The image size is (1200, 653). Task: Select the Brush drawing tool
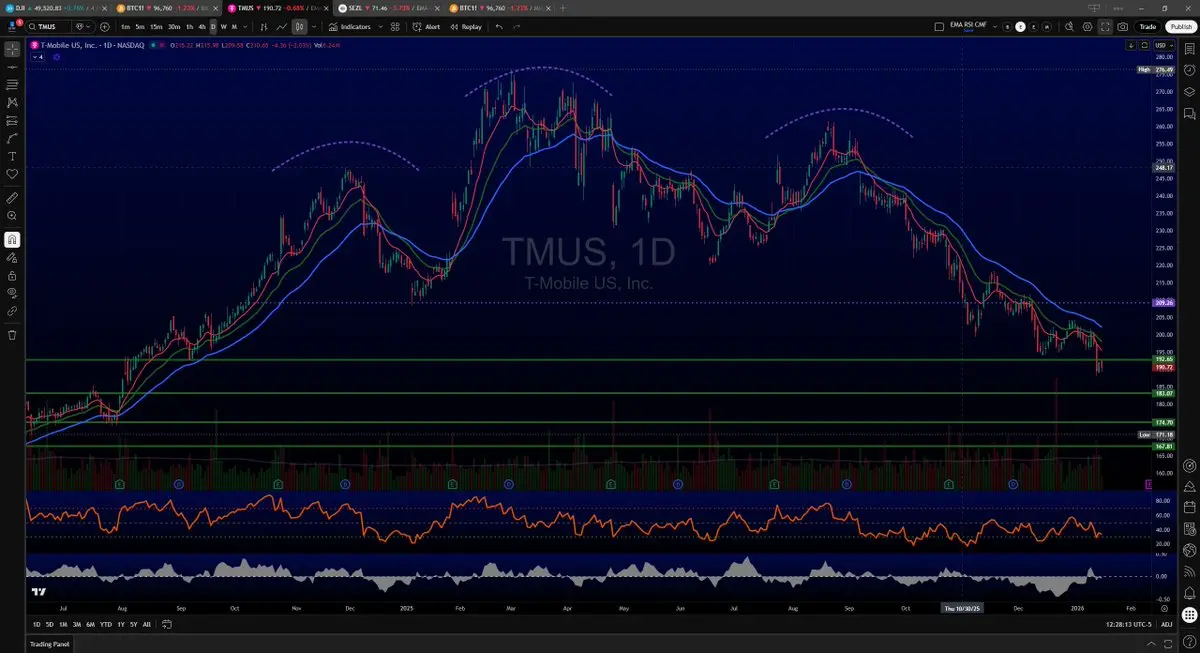pyautogui.click(x=12, y=138)
